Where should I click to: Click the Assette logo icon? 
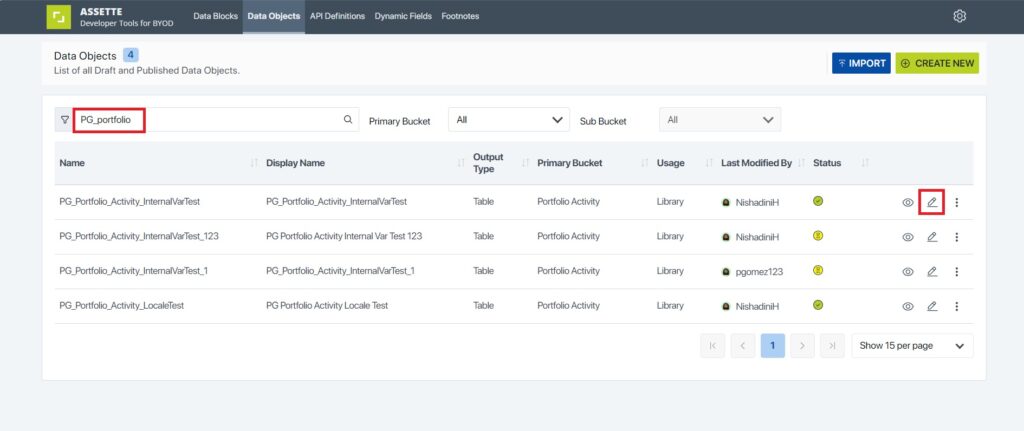pos(59,17)
